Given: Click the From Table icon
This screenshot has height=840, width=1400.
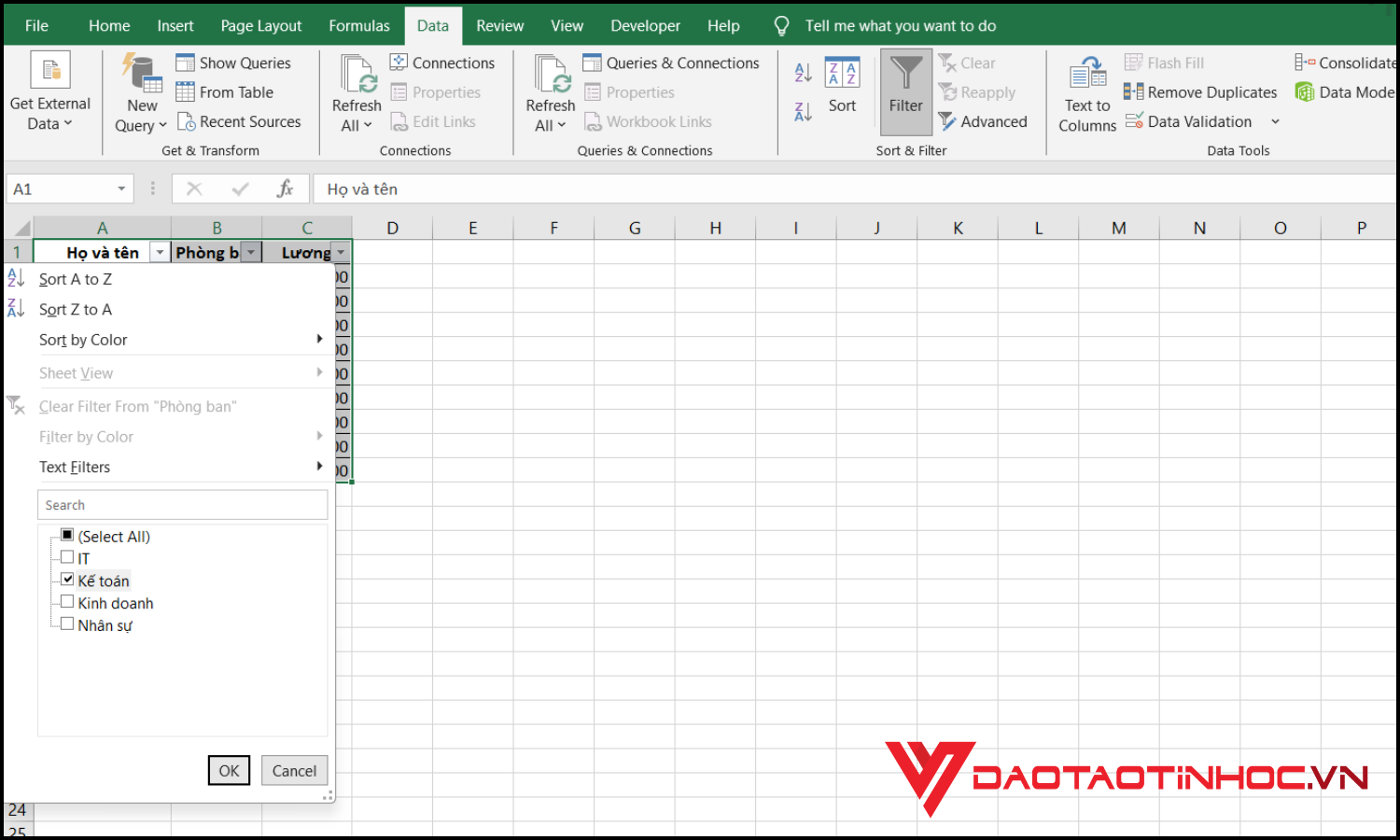Looking at the screenshot, I should click(186, 92).
